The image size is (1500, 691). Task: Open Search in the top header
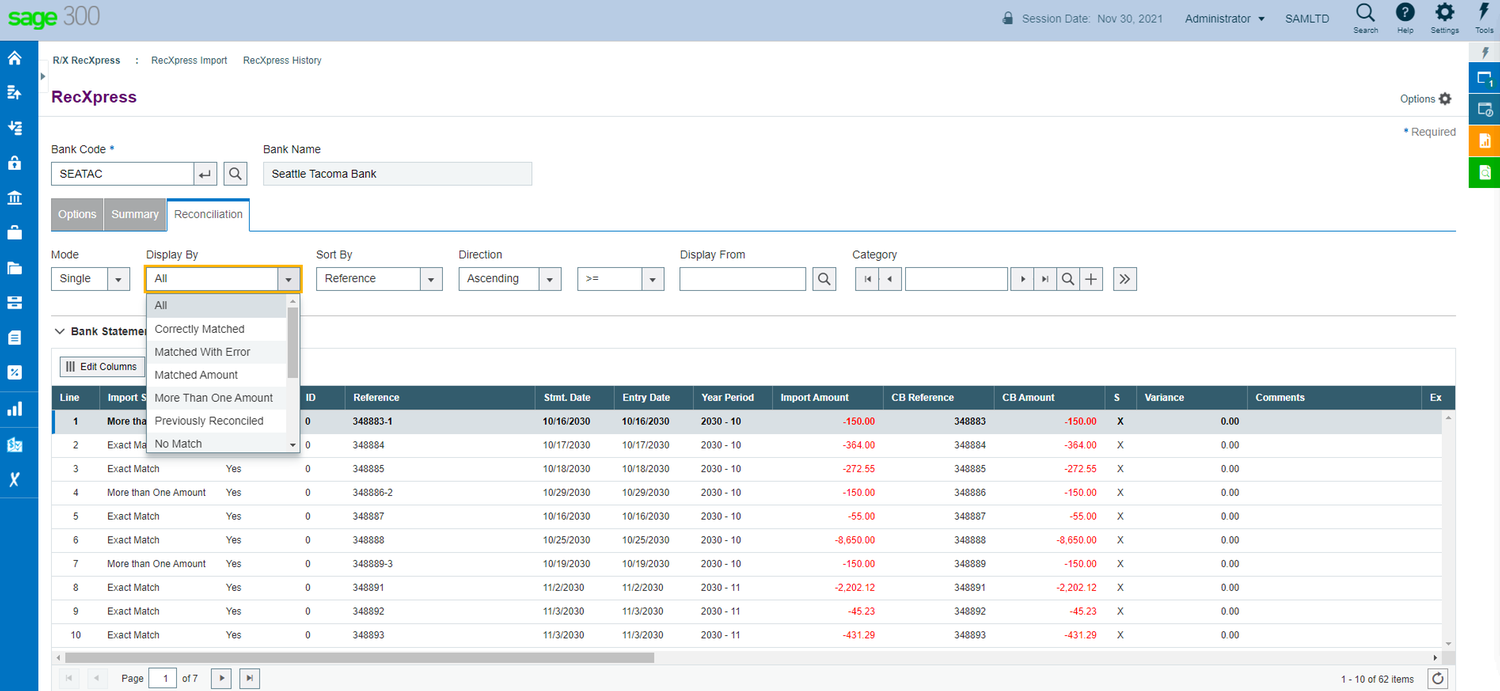[1365, 18]
